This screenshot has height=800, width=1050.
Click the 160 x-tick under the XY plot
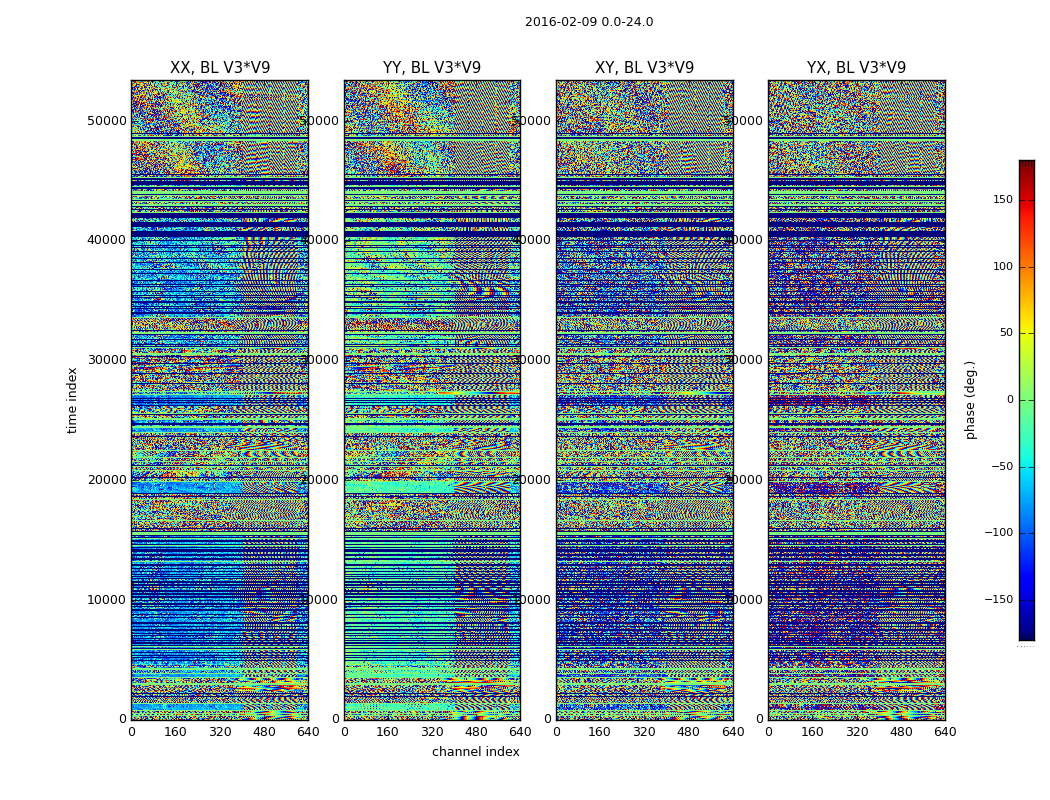[x=599, y=732]
